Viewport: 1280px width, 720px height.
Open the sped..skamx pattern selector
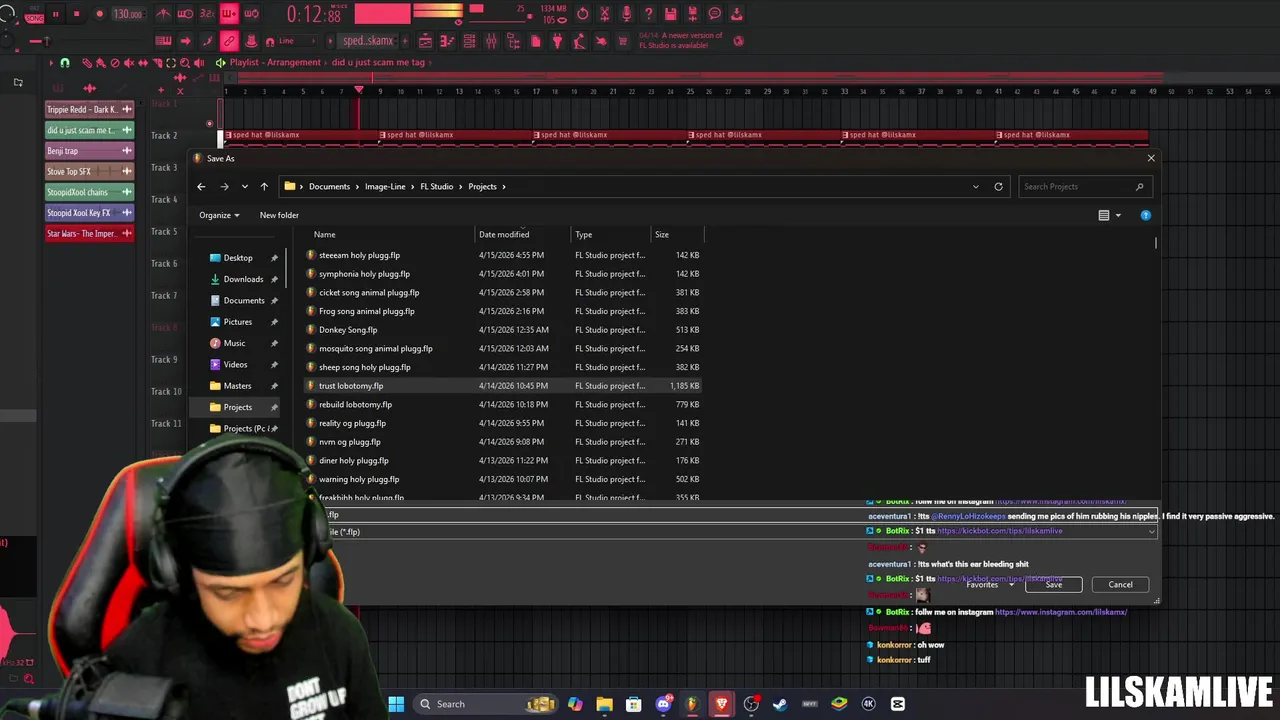coord(368,41)
